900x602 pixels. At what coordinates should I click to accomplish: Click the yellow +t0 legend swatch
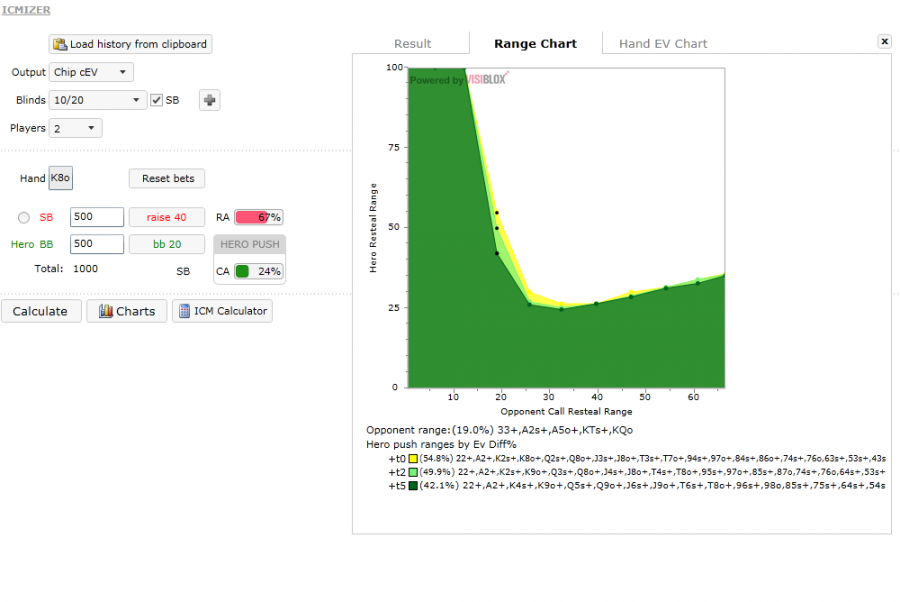pyautogui.click(x=413, y=457)
